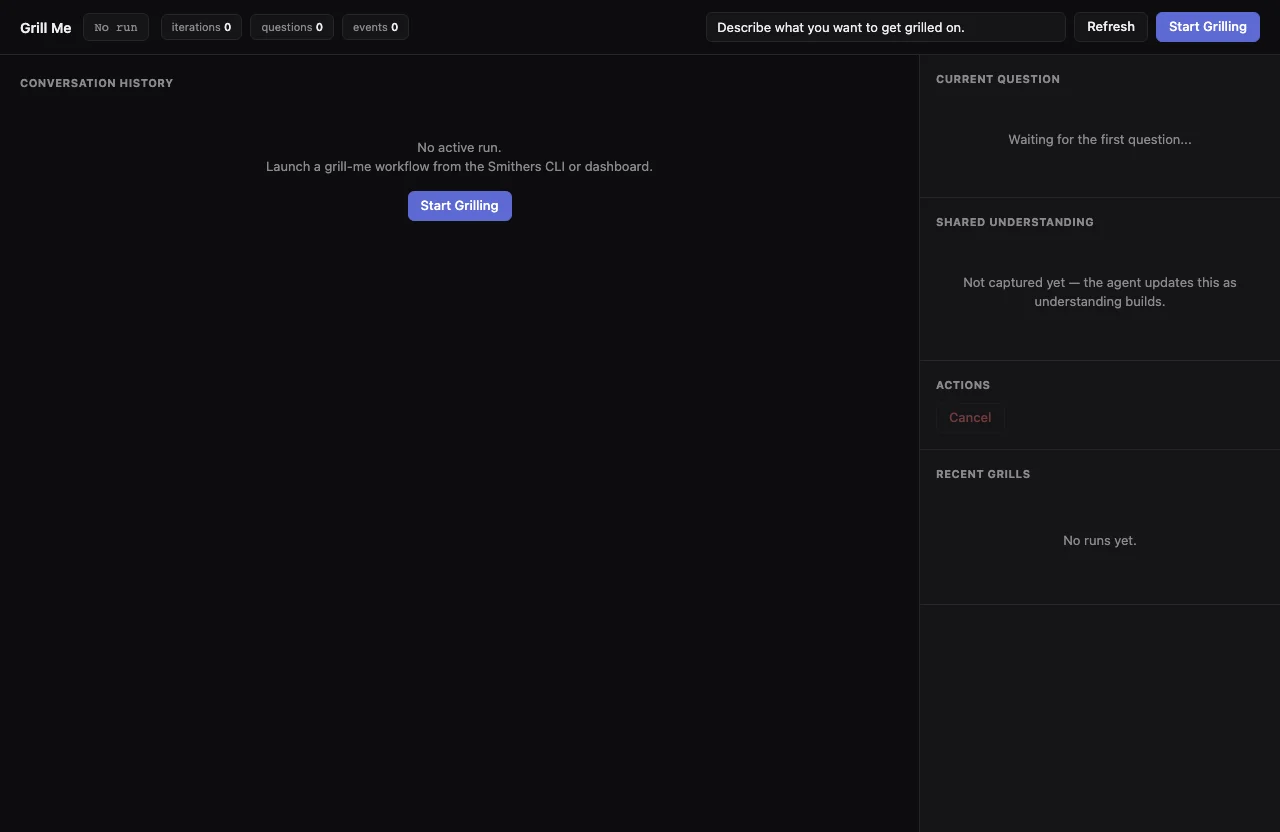Click Start Grilling below 'No active run'
The image size is (1280, 832).
click(x=459, y=206)
